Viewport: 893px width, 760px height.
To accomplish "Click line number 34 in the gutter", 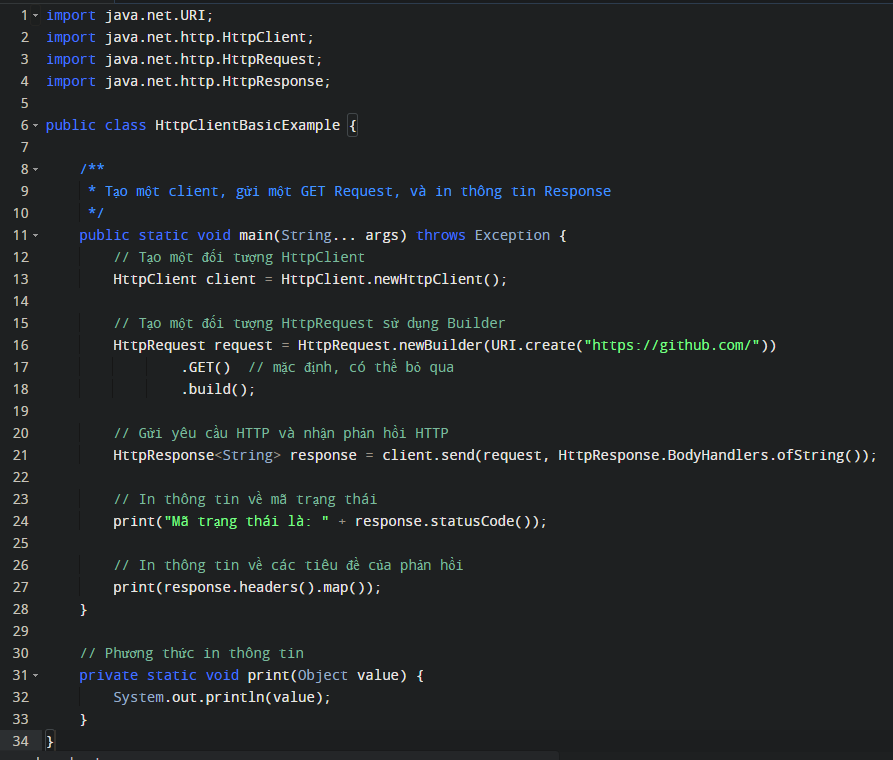I will [21, 741].
